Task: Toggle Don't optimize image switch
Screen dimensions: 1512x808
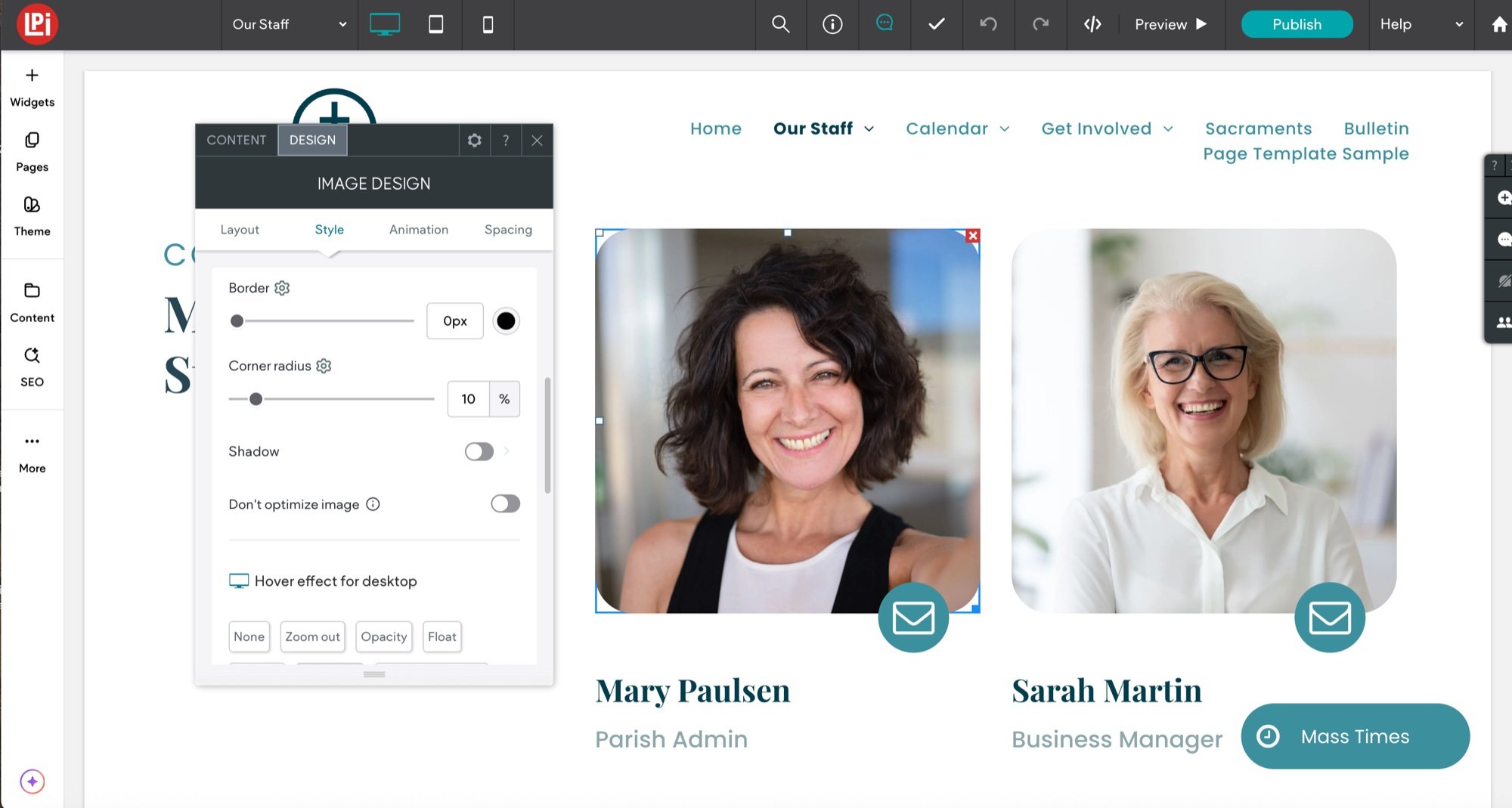Action: click(x=505, y=503)
